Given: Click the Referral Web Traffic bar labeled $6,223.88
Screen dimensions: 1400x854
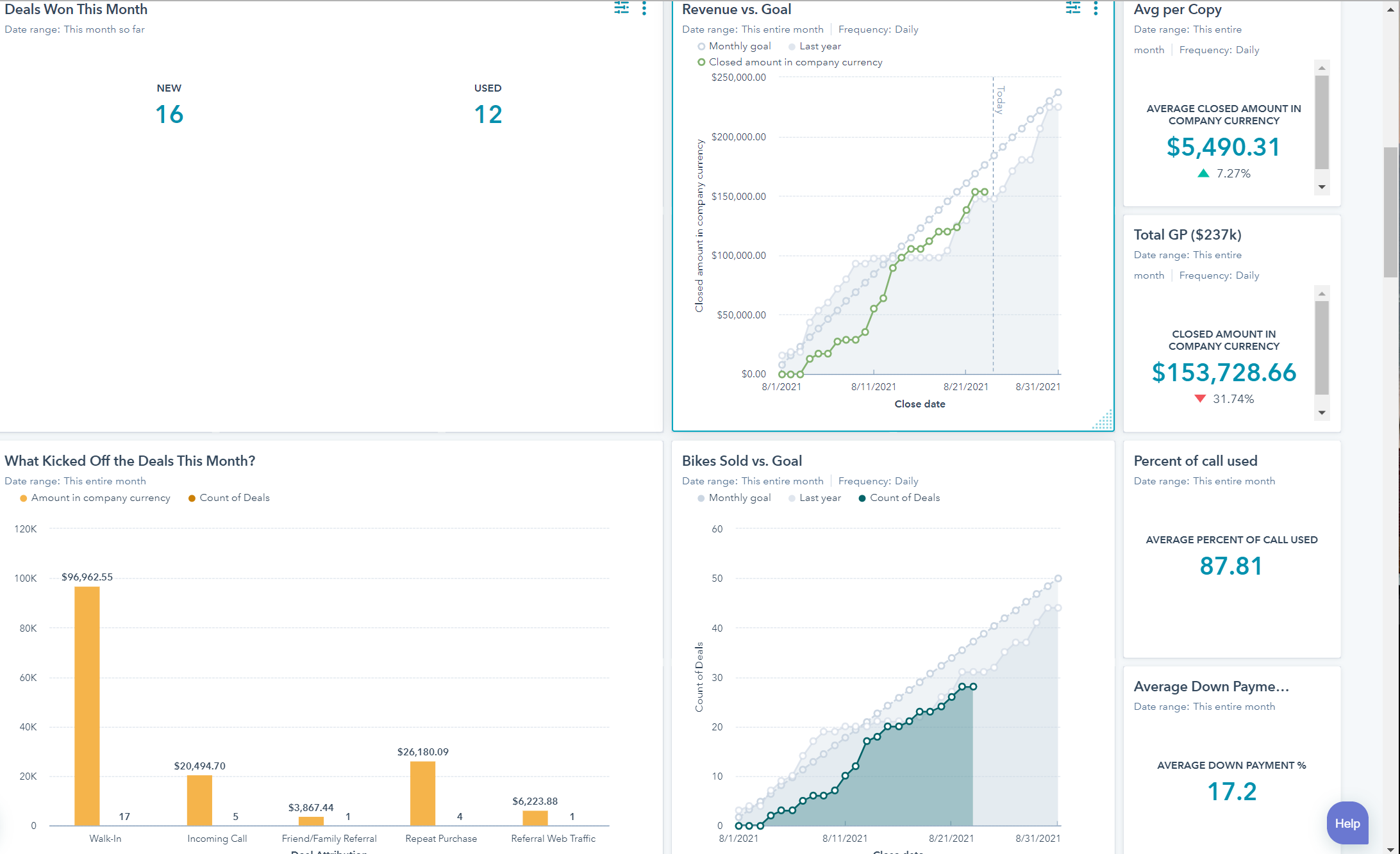Looking at the screenshot, I should tap(535, 818).
